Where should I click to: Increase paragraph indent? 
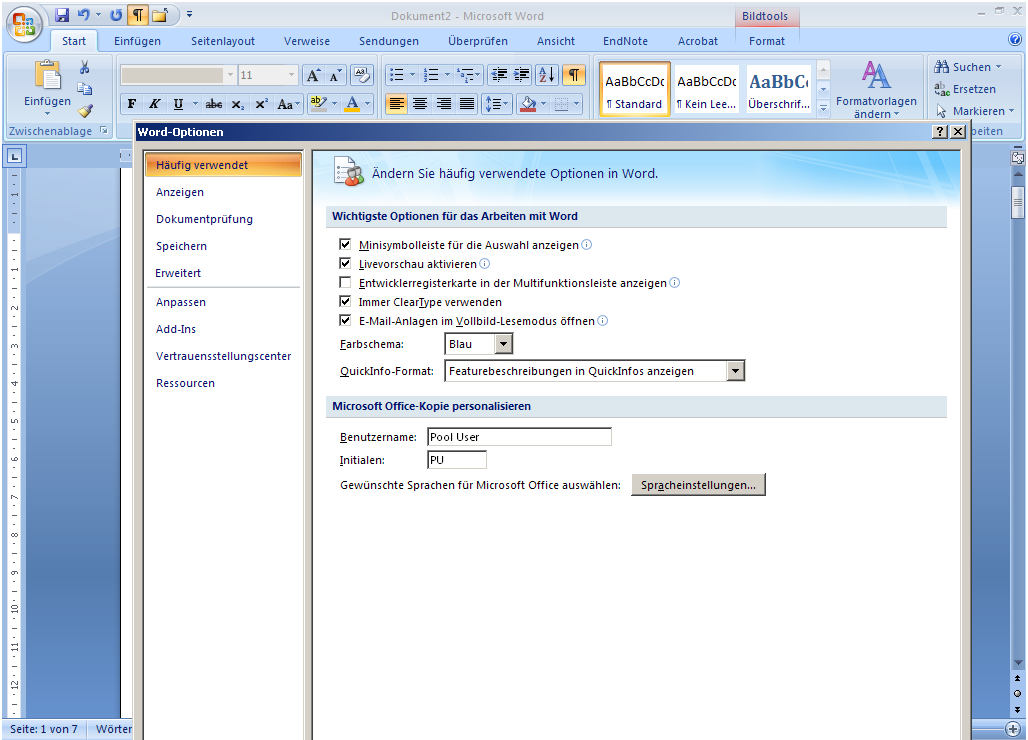[521, 75]
